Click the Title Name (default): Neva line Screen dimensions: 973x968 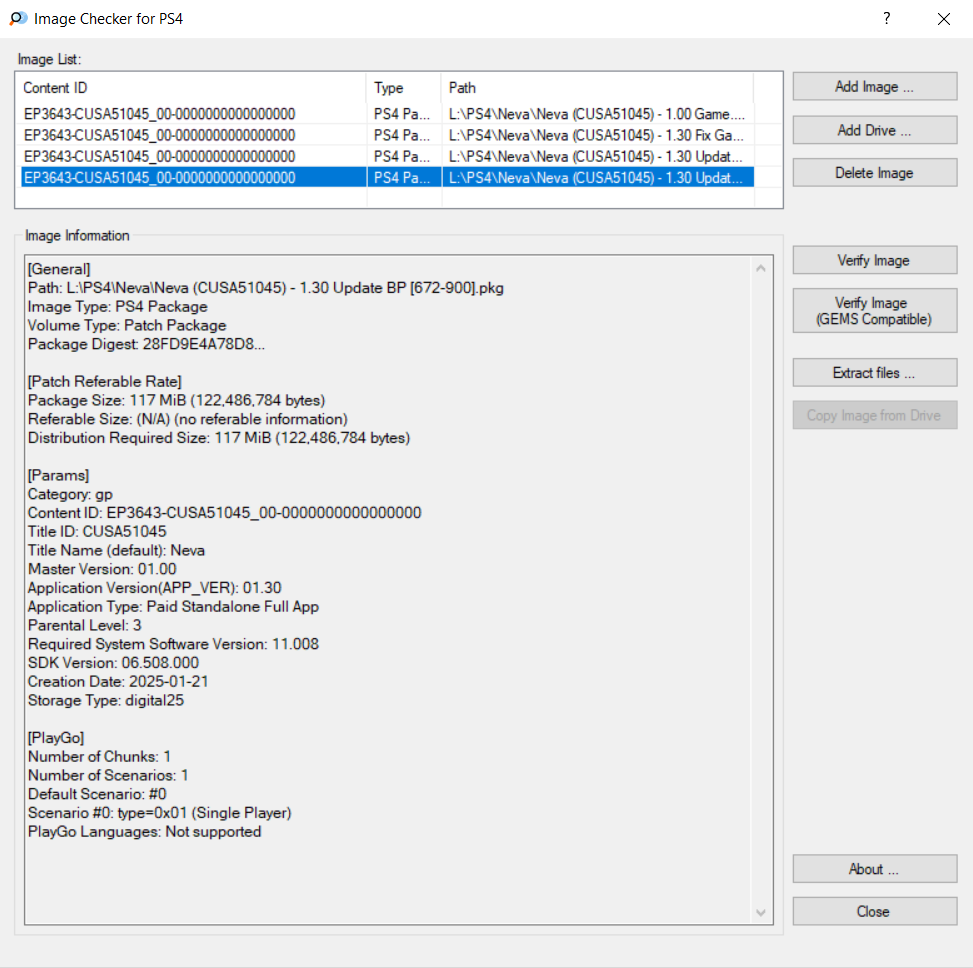[x=117, y=550]
